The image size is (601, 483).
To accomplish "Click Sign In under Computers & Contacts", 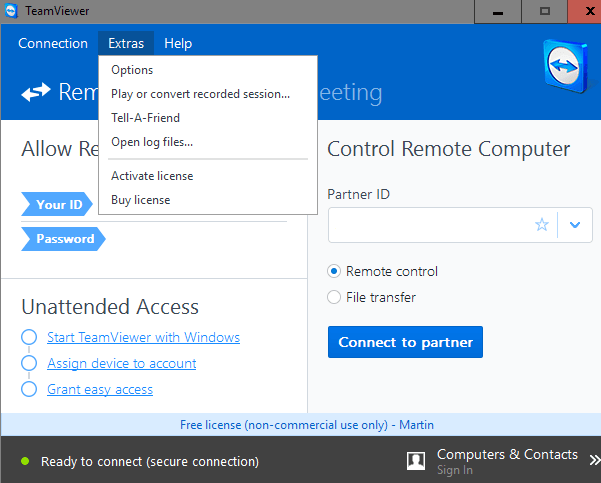I will (455, 470).
